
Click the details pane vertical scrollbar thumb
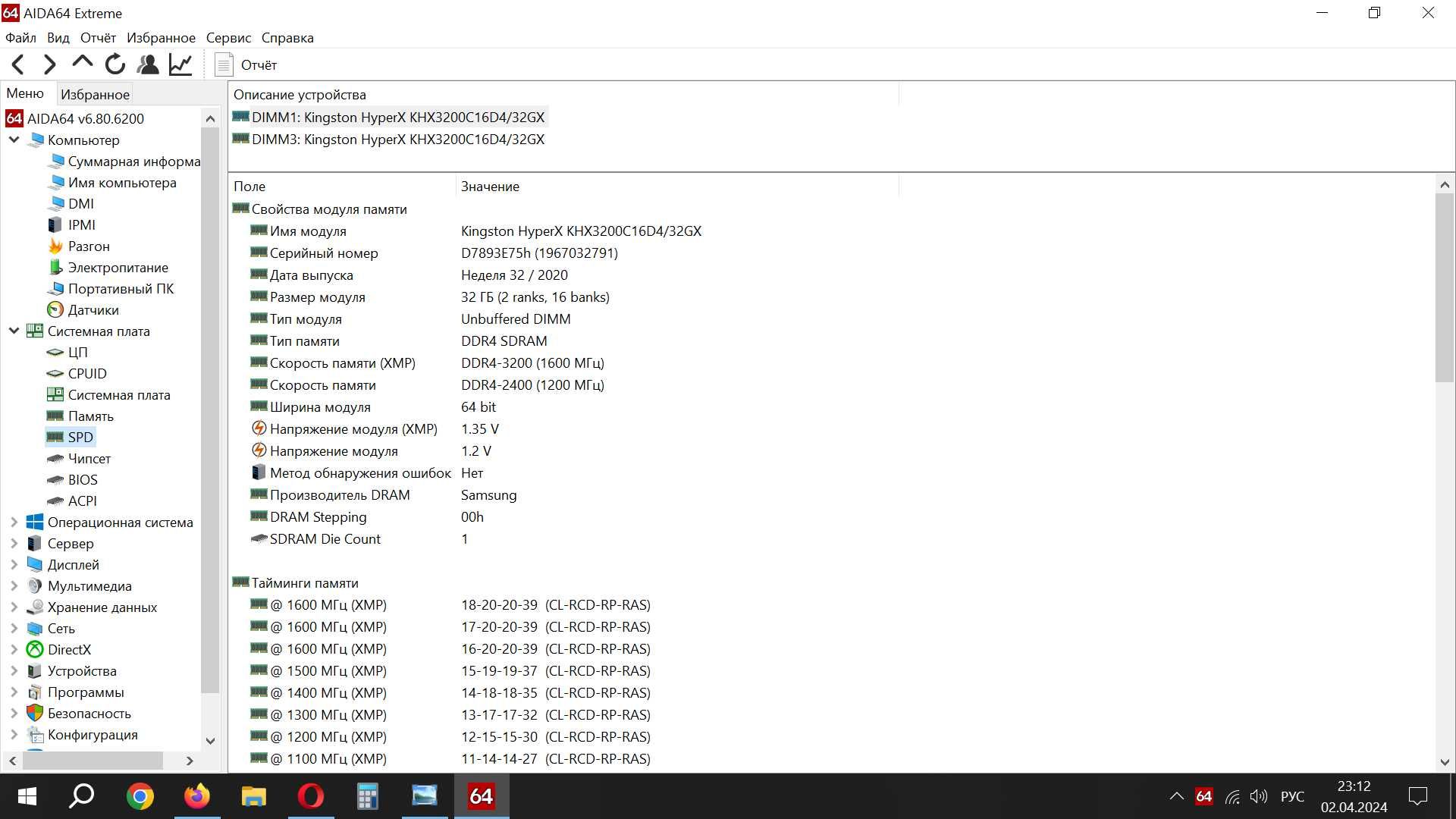tap(1444, 288)
